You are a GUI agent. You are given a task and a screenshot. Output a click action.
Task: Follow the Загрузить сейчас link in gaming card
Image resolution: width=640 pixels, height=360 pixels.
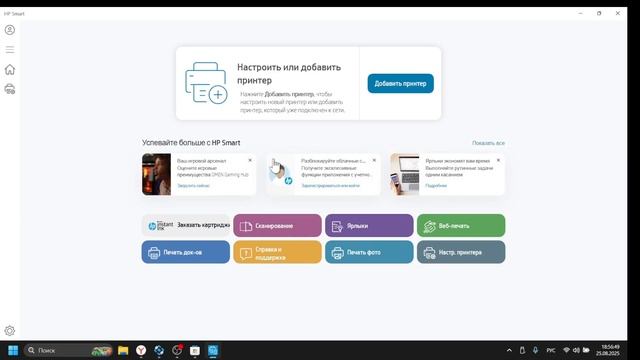(193, 186)
